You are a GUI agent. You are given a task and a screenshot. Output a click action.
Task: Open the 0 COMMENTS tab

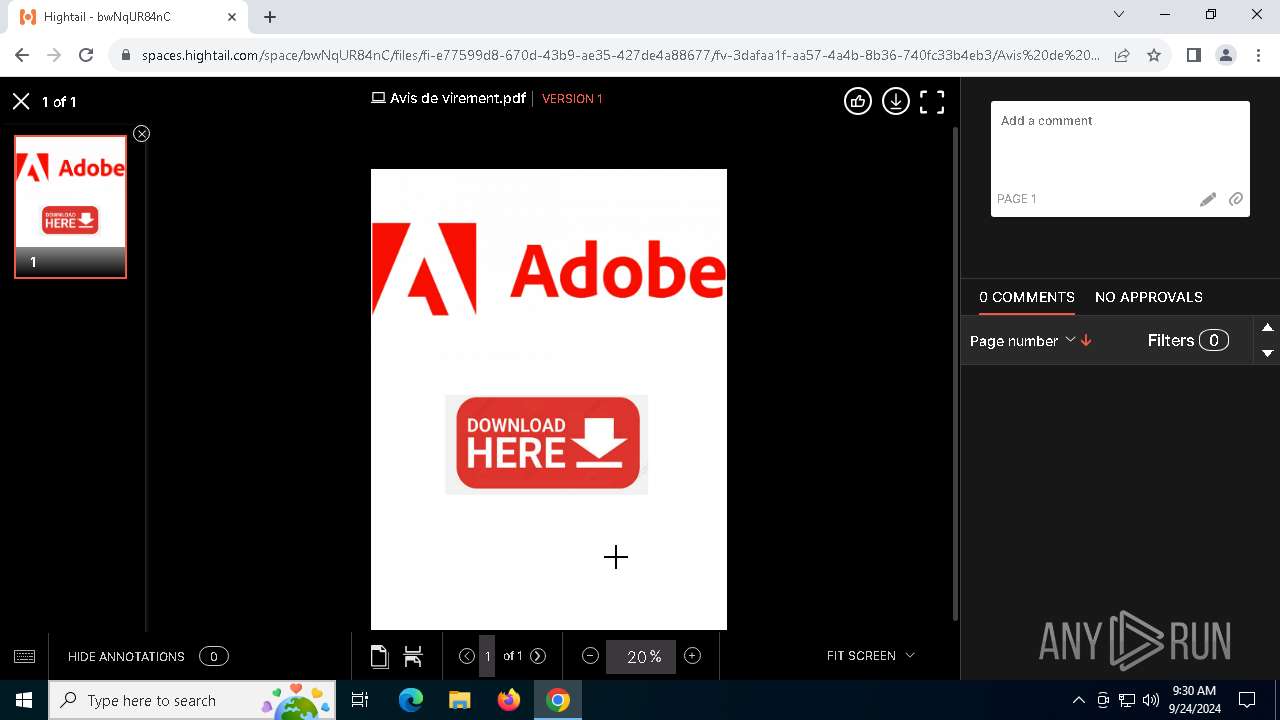click(1027, 297)
